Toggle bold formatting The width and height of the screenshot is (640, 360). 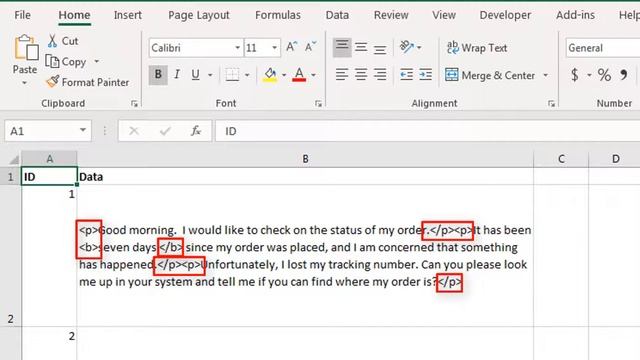158,75
